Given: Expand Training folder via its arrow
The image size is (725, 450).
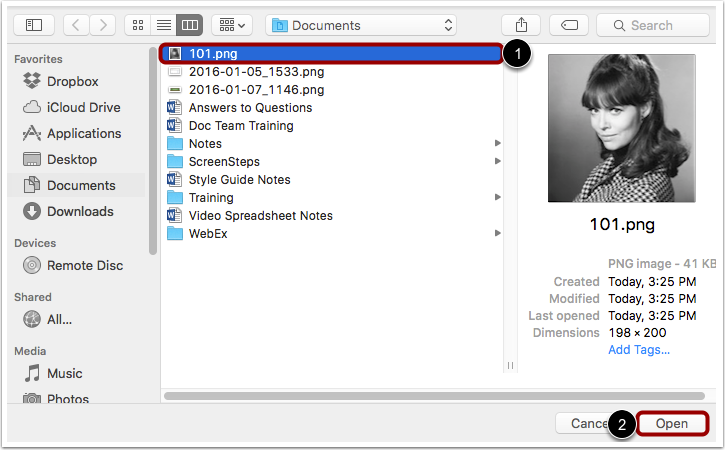Looking at the screenshot, I should 498,197.
